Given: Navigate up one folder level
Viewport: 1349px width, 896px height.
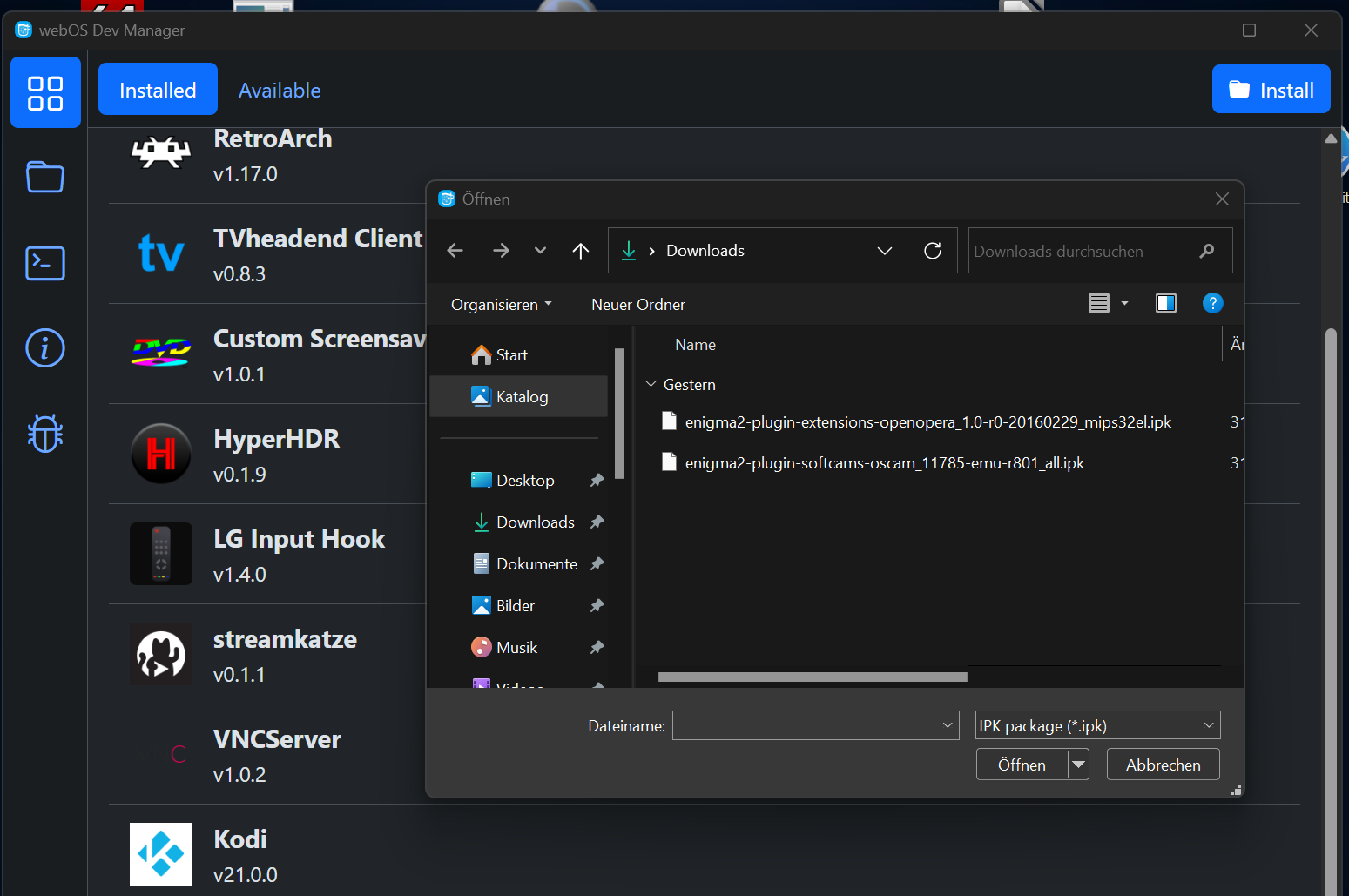Looking at the screenshot, I should coord(581,250).
